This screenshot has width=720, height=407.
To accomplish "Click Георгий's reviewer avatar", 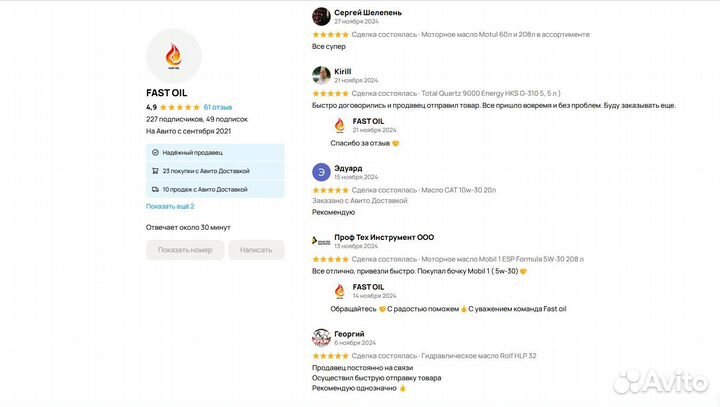I will [321, 338].
